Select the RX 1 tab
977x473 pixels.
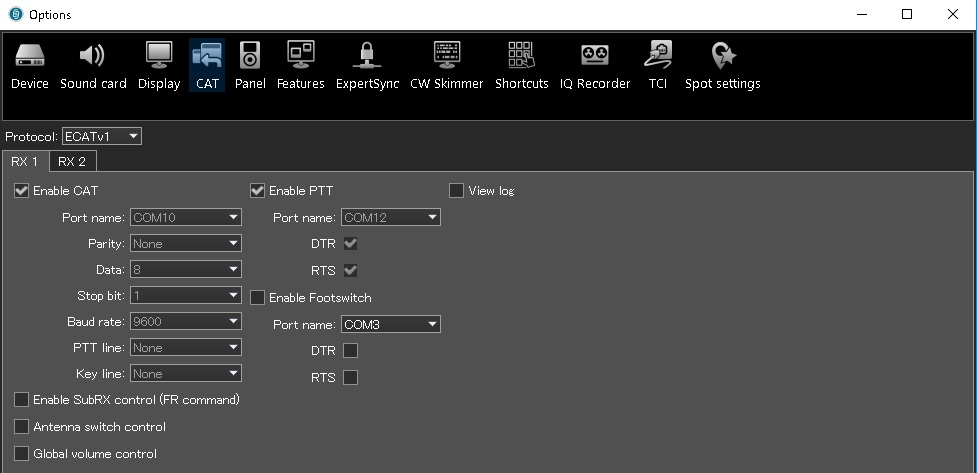click(x=25, y=161)
